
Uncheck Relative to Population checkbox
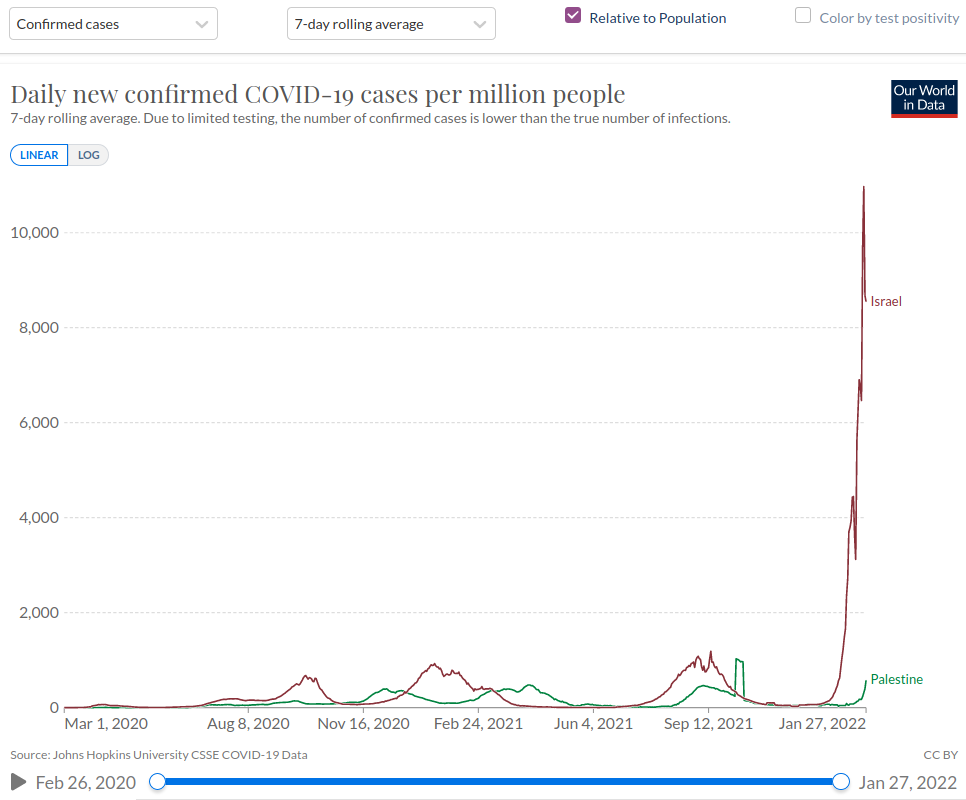(573, 16)
